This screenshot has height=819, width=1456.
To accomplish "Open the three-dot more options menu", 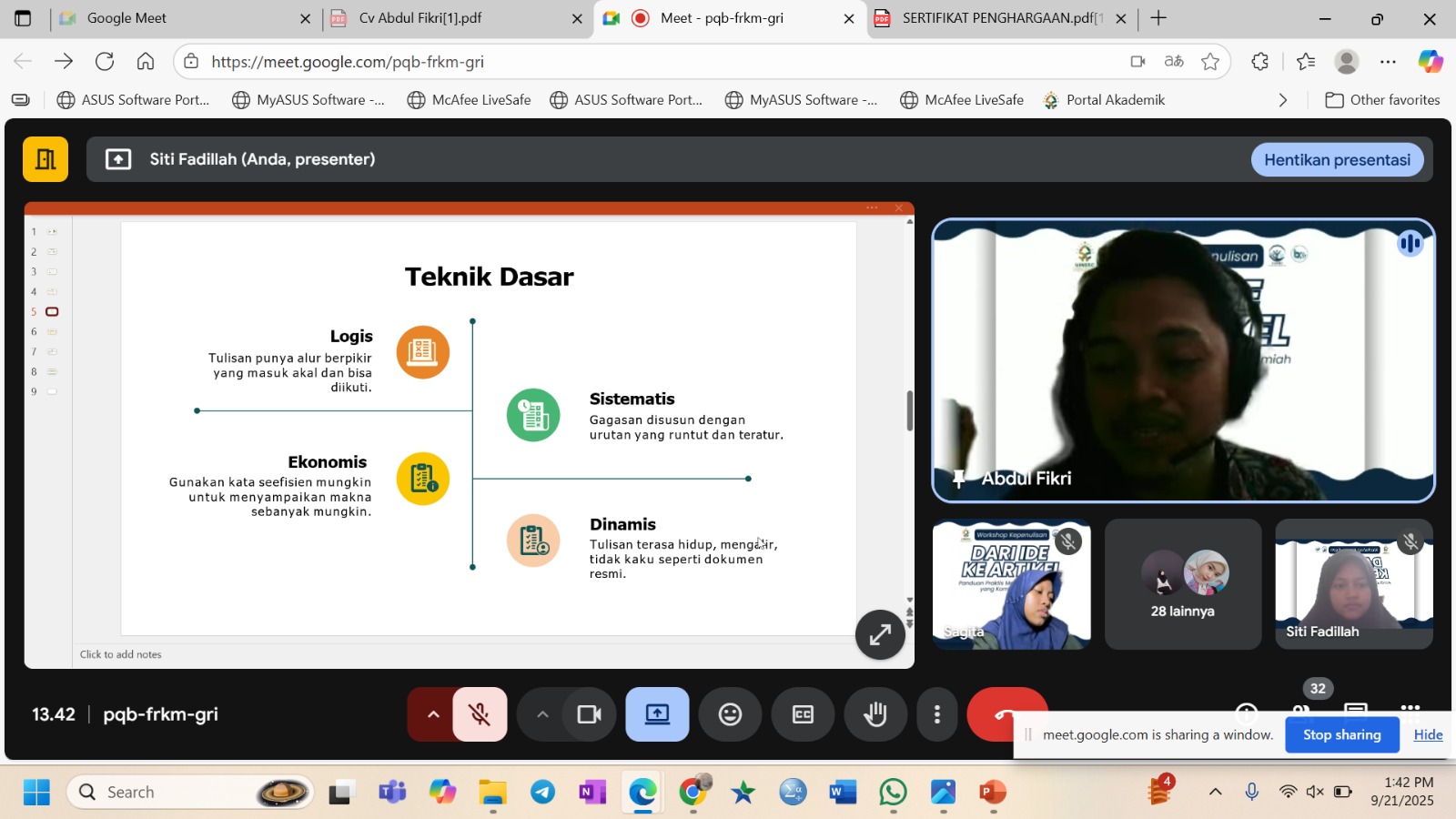I will [936, 714].
